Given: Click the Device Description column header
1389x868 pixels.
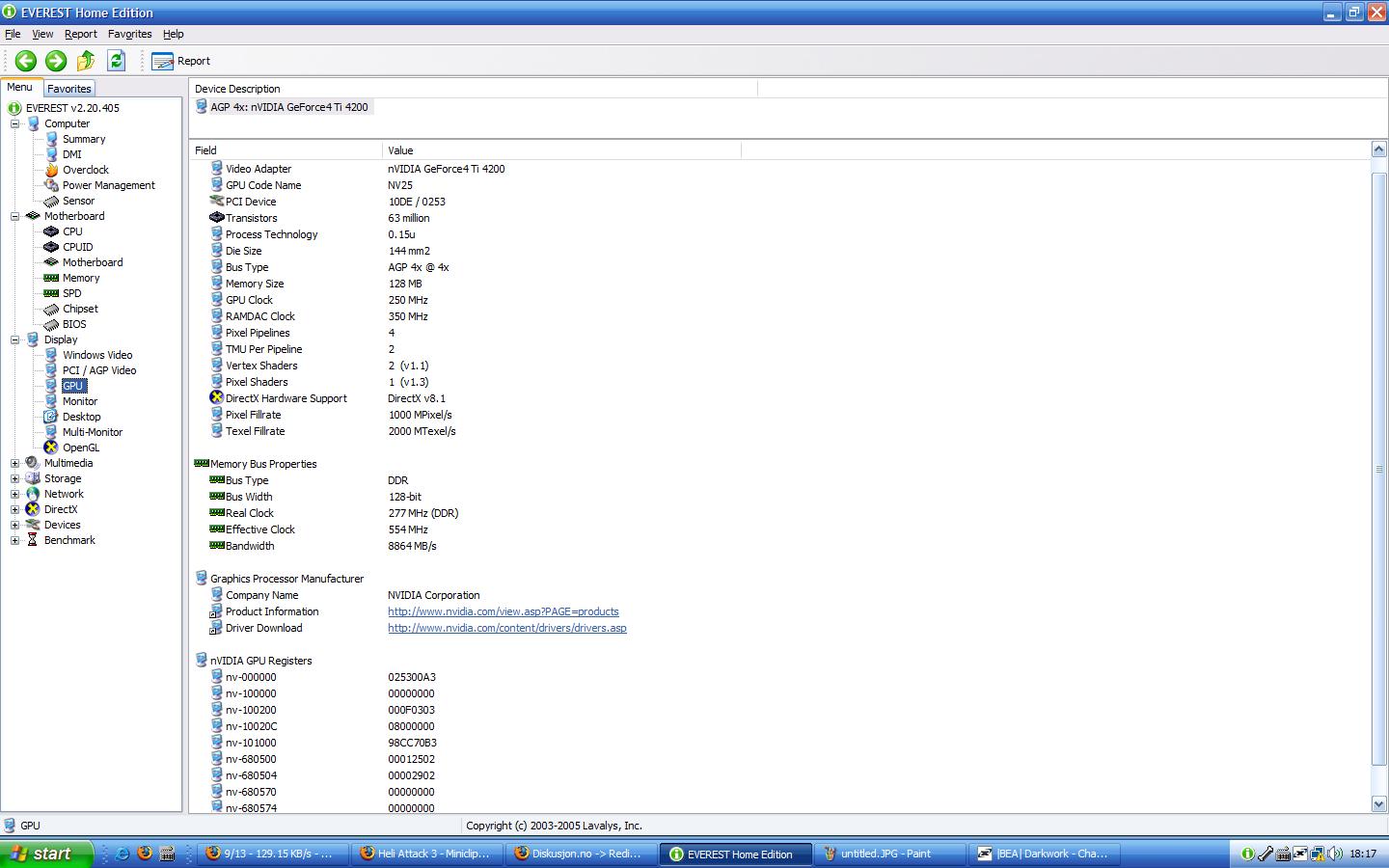Looking at the screenshot, I should pos(474,89).
